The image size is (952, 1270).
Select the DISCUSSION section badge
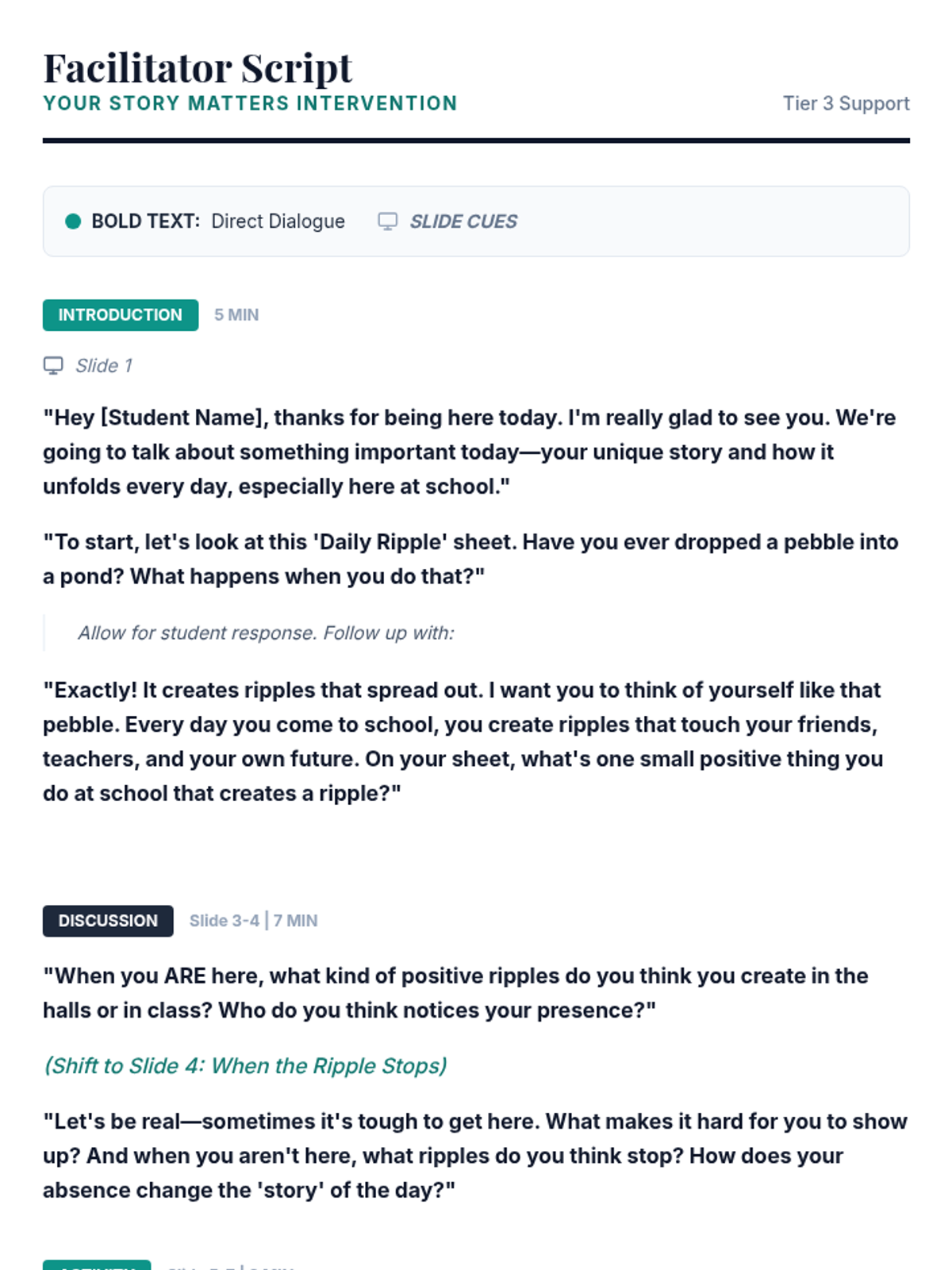[x=108, y=921]
